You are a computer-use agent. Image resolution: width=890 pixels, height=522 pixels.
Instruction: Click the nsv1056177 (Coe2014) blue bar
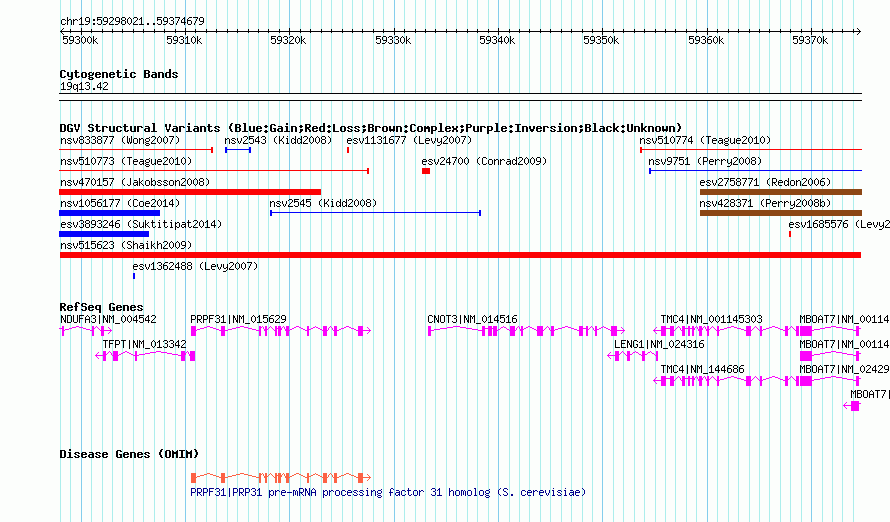pos(110,213)
